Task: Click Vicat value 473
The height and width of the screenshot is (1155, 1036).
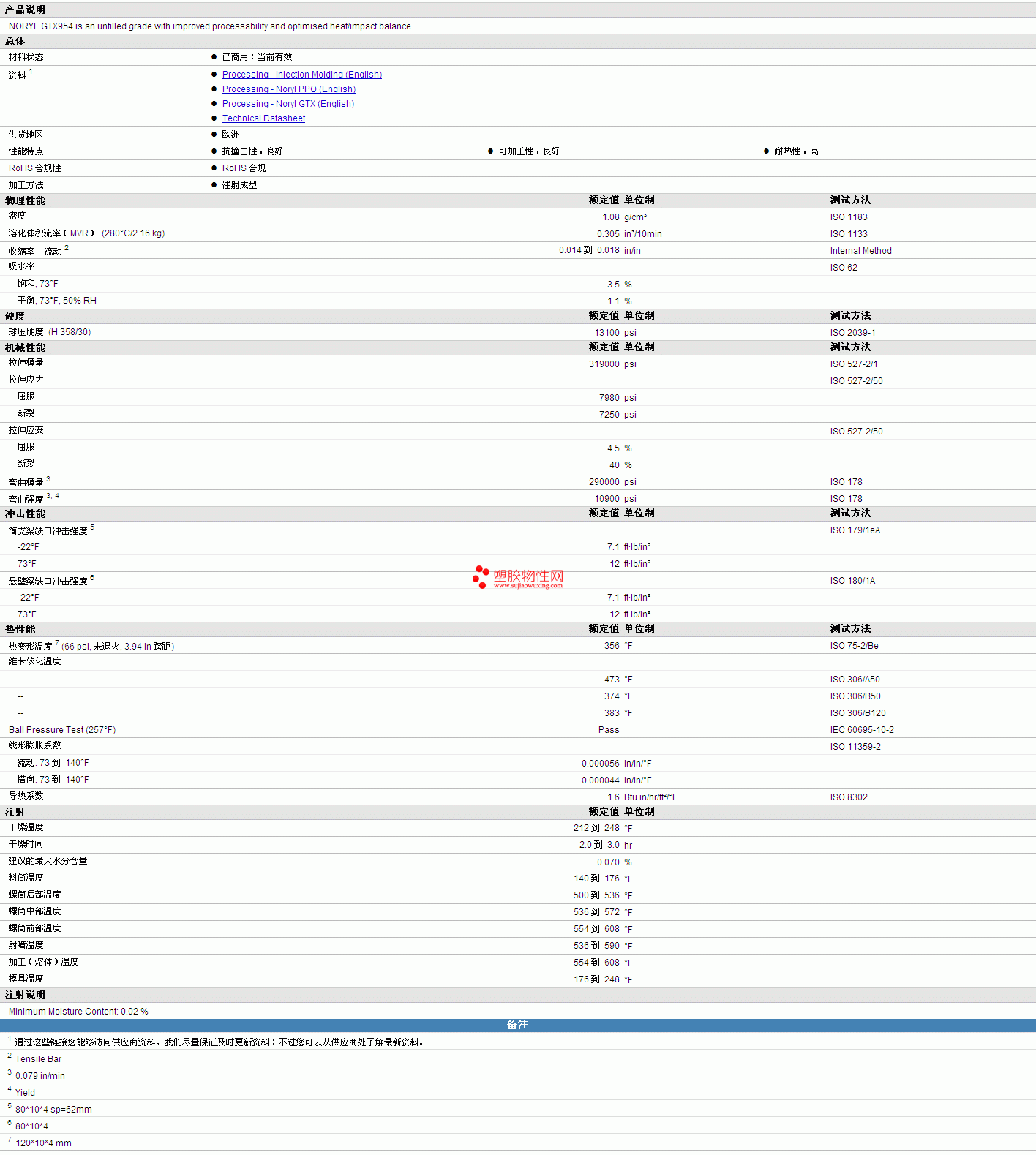Action: (612, 680)
